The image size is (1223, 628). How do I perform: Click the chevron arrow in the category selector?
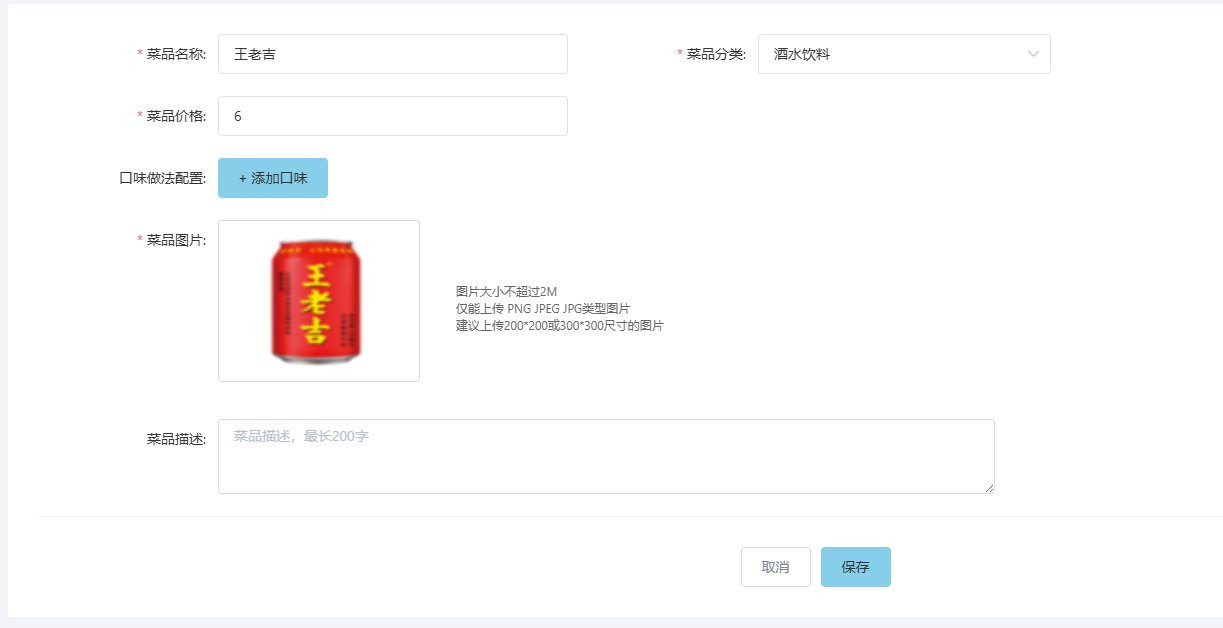(x=1033, y=54)
